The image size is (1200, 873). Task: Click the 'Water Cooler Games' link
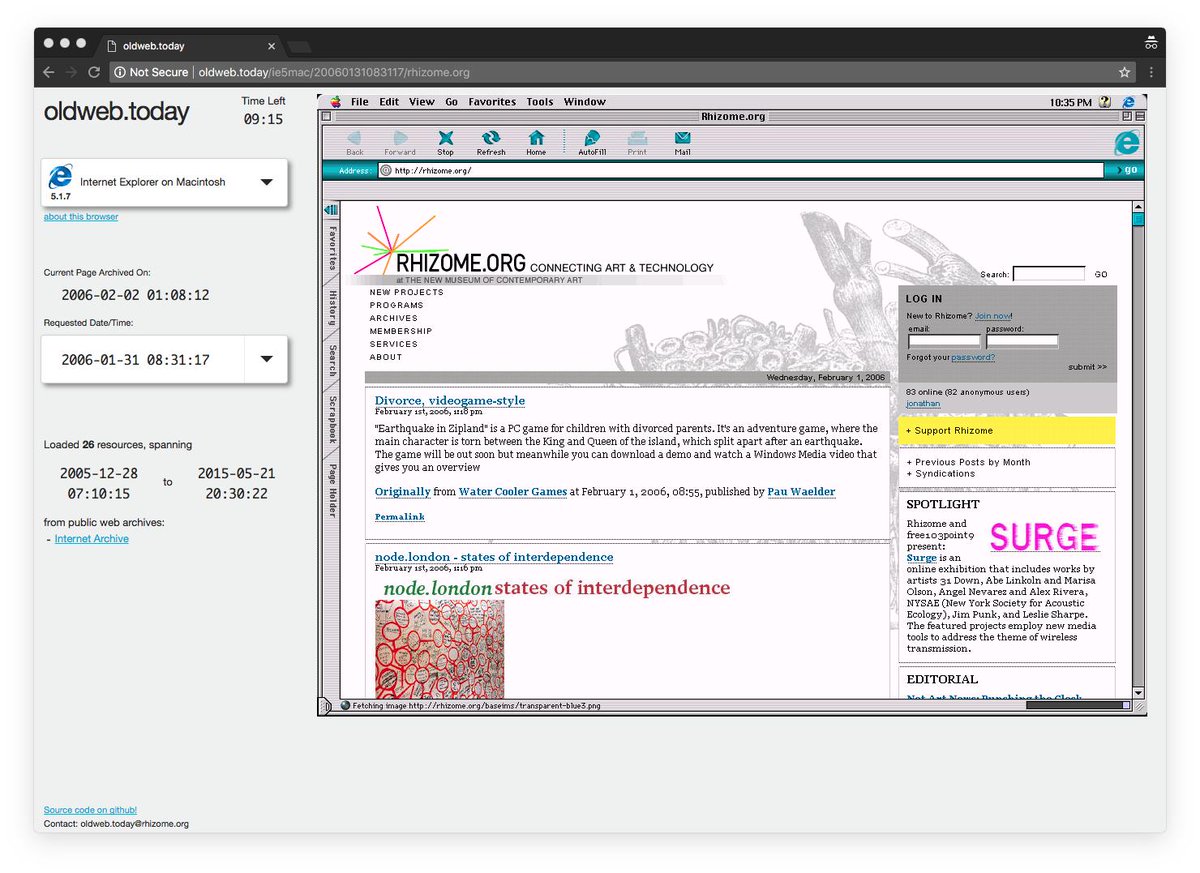tap(512, 492)
